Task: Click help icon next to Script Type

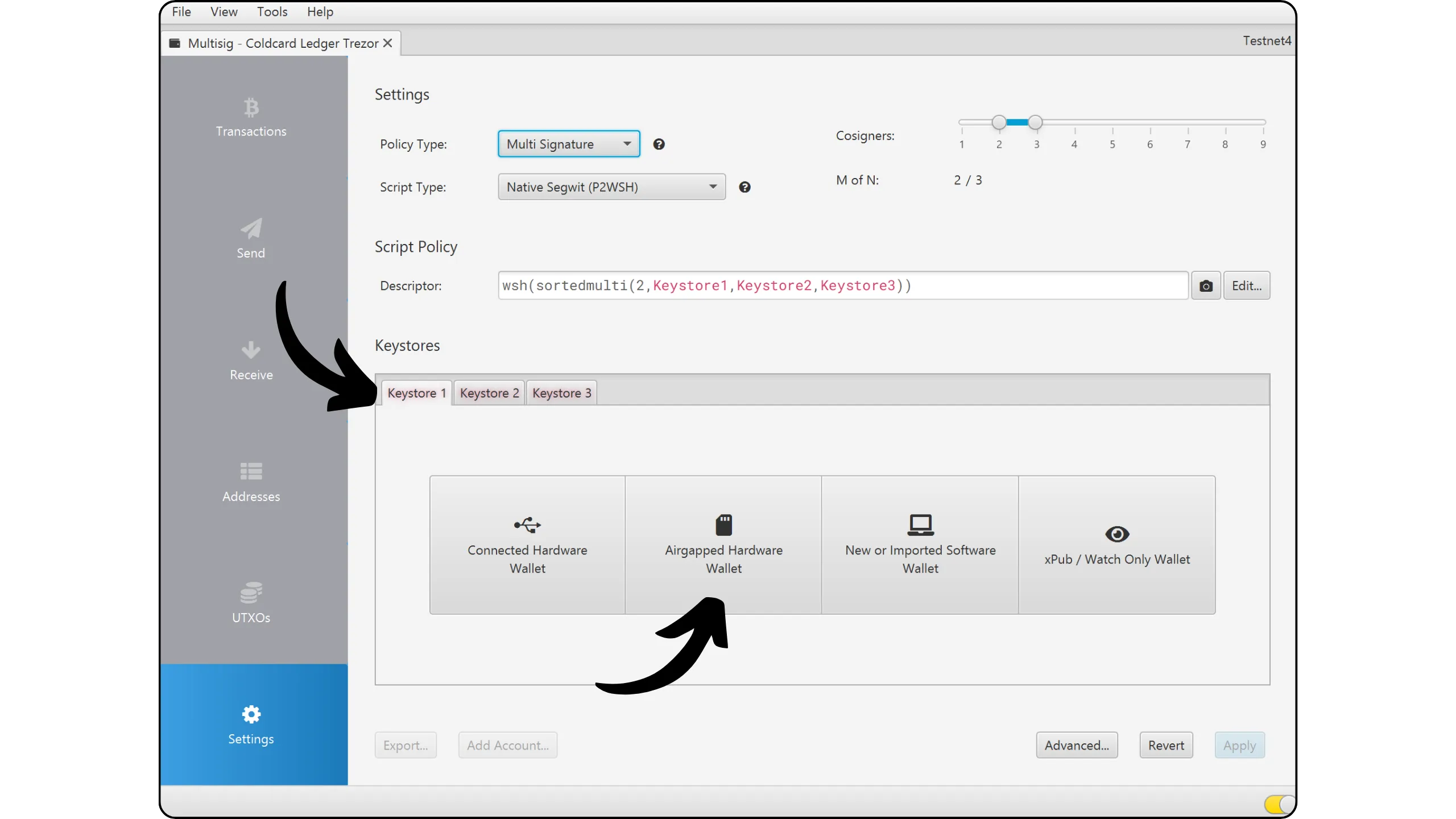Action: (x=744, y=187)
